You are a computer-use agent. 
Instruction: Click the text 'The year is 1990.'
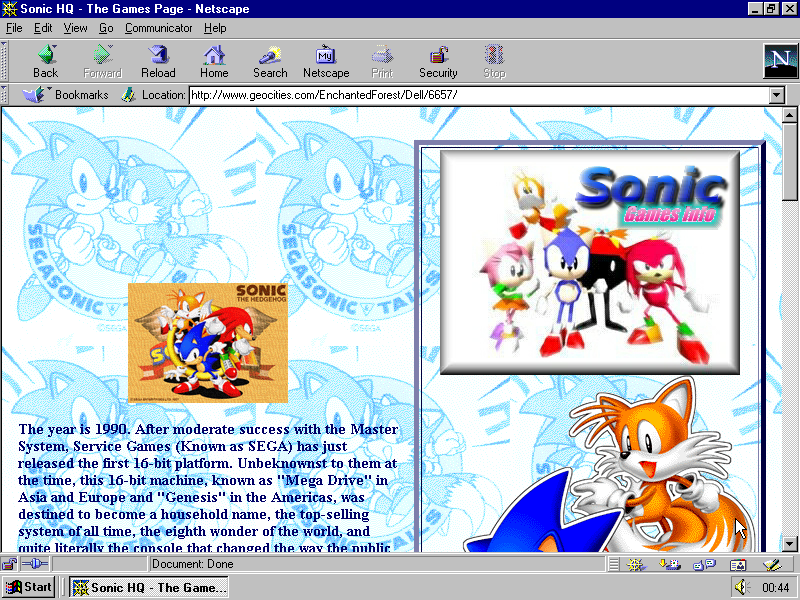point(73,429)
